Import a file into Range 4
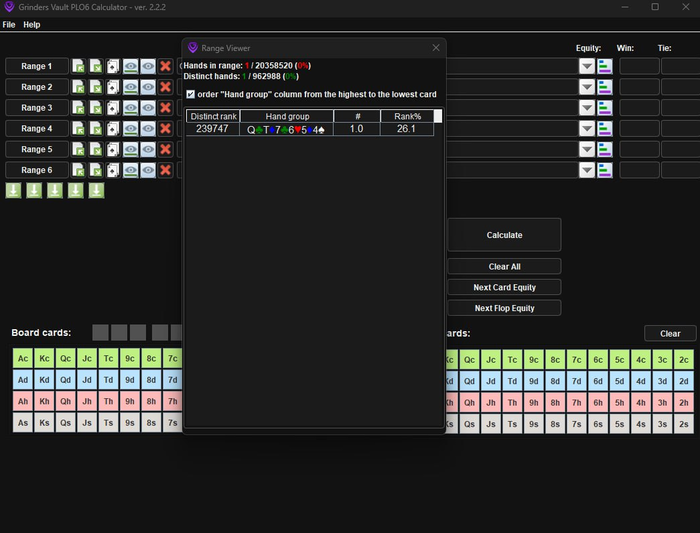 point(78,129)
